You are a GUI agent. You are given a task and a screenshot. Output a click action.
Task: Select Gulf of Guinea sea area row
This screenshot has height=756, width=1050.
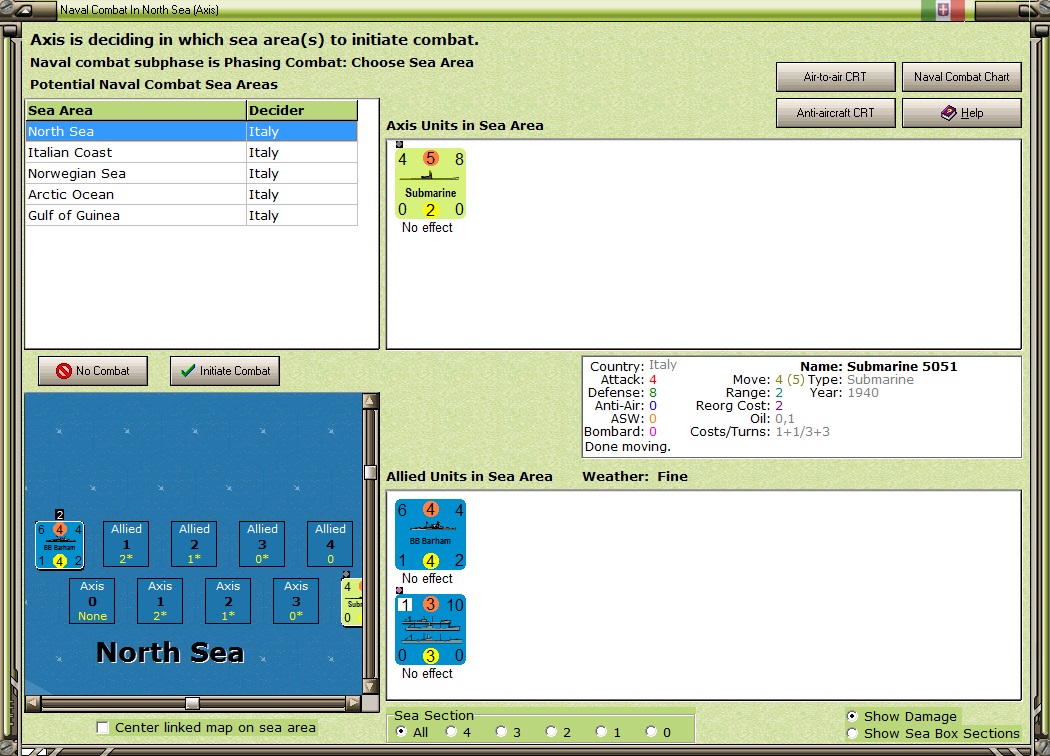click(x=192, y=216)
